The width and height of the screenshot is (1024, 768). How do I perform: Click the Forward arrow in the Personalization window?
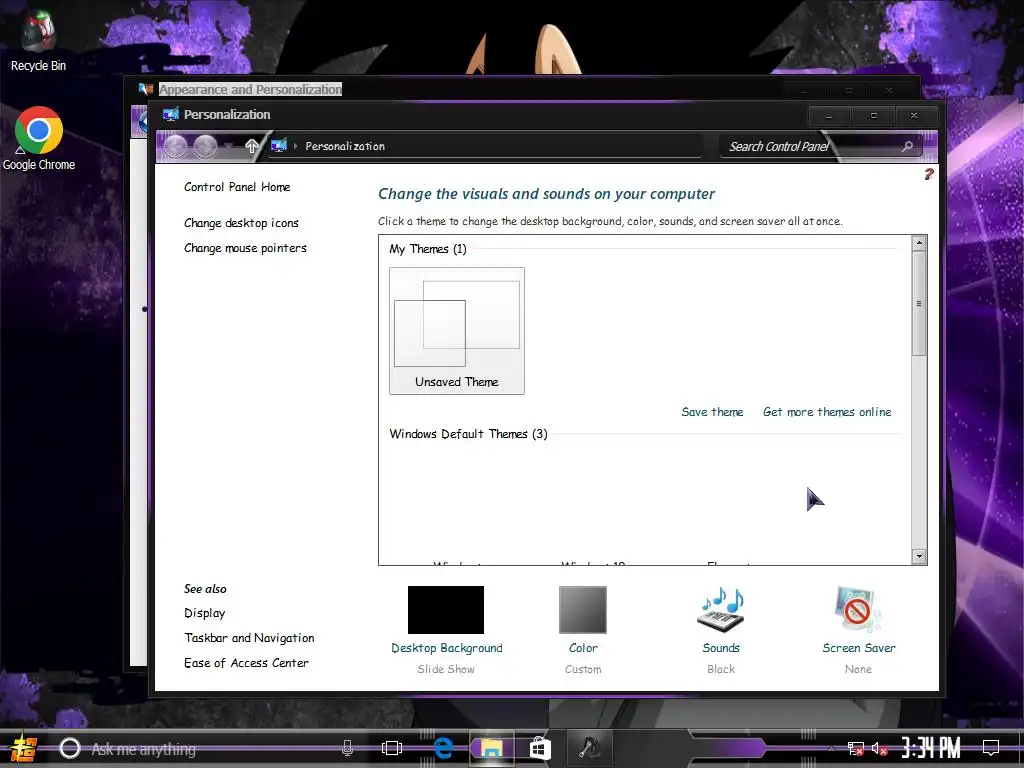(205, 146)
